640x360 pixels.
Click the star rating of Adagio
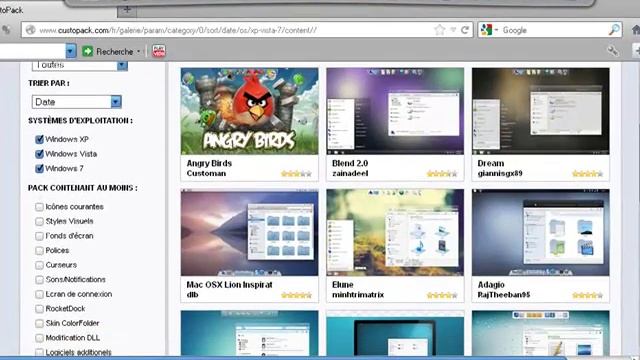coord(587,295)
